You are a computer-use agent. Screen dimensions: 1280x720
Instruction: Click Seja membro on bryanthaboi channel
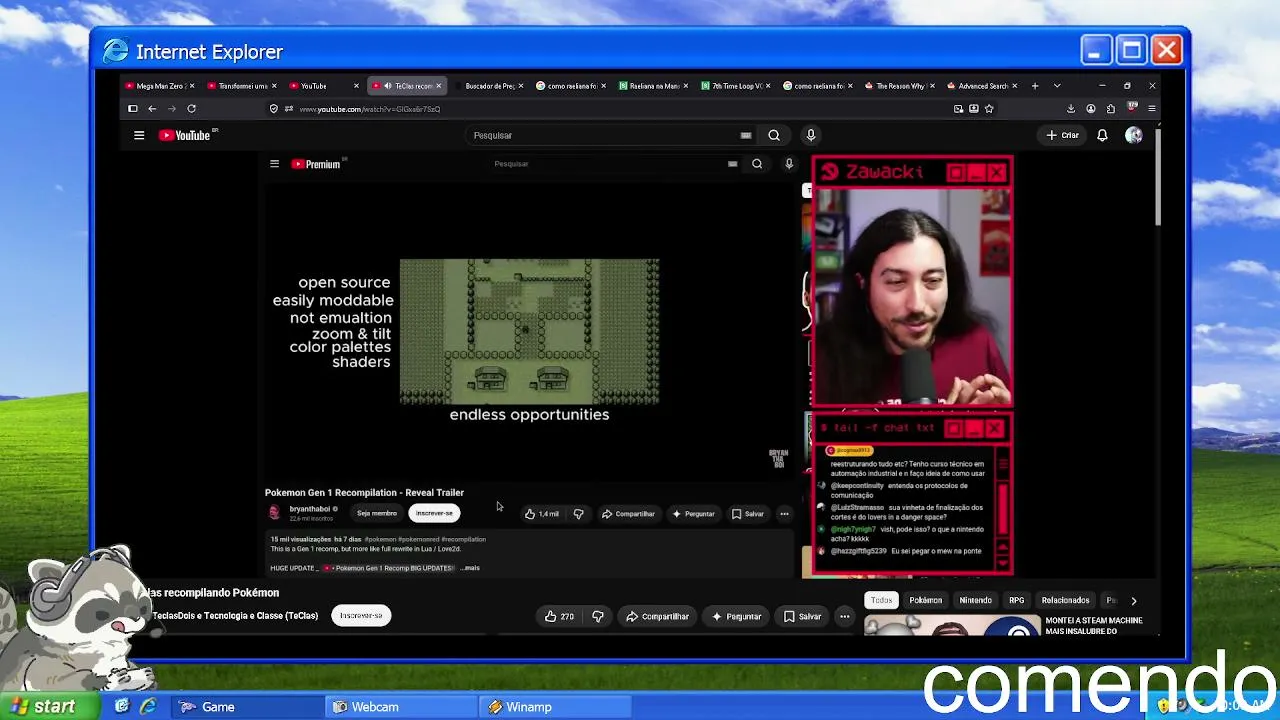[377, 513]
